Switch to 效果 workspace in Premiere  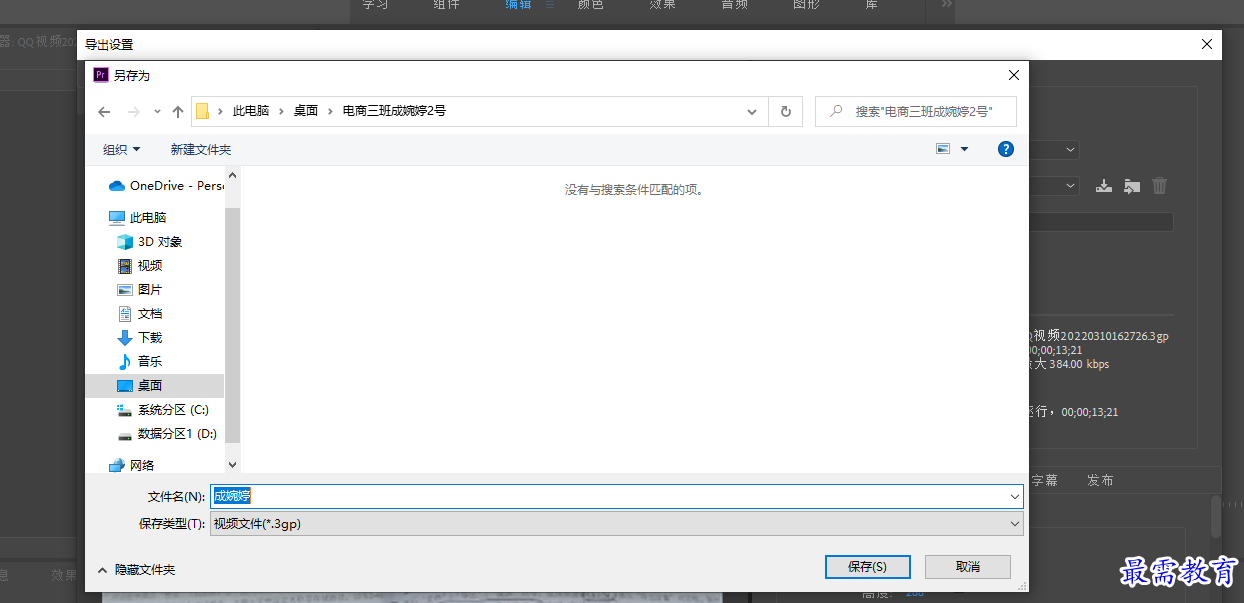pos(662,5)
